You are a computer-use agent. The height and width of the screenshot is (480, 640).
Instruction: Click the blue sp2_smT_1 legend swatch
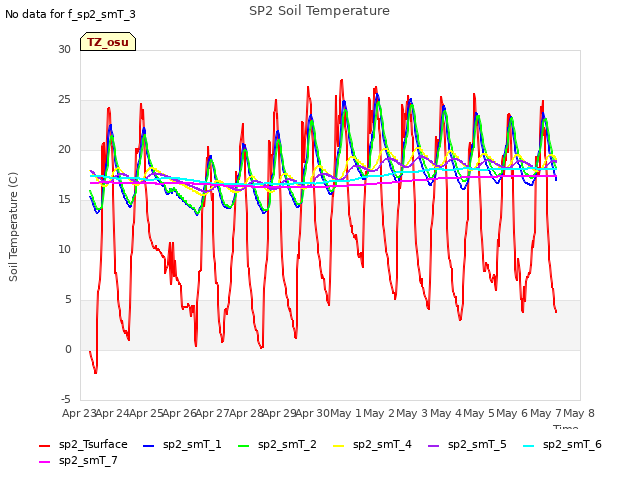click(x=149, y=446)
